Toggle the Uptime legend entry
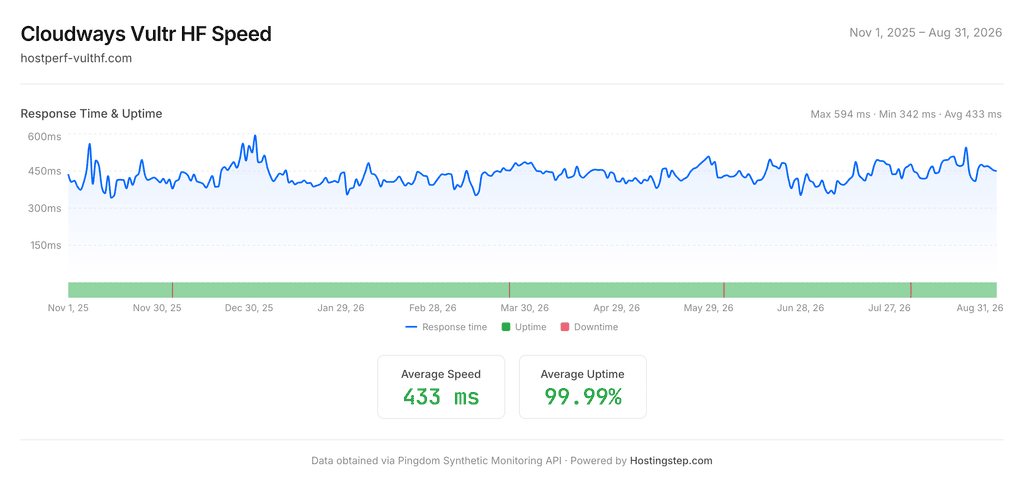1024x488 pixels. [x=524, y=327]
